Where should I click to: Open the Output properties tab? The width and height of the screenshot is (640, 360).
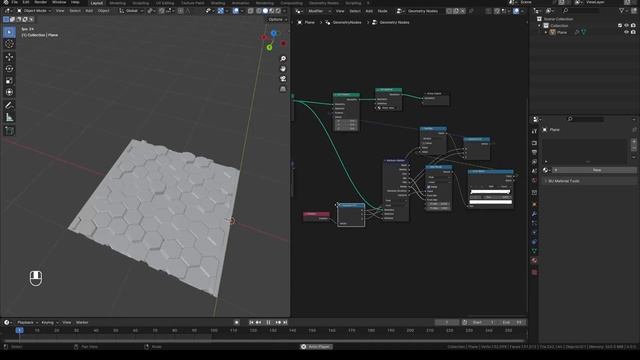[534, 152]
